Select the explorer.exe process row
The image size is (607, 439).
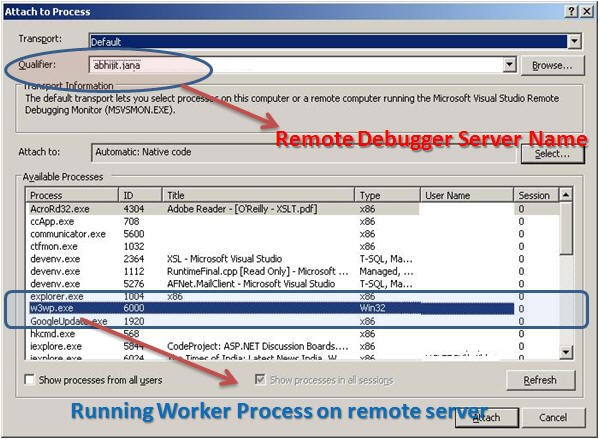coord(292,296)
